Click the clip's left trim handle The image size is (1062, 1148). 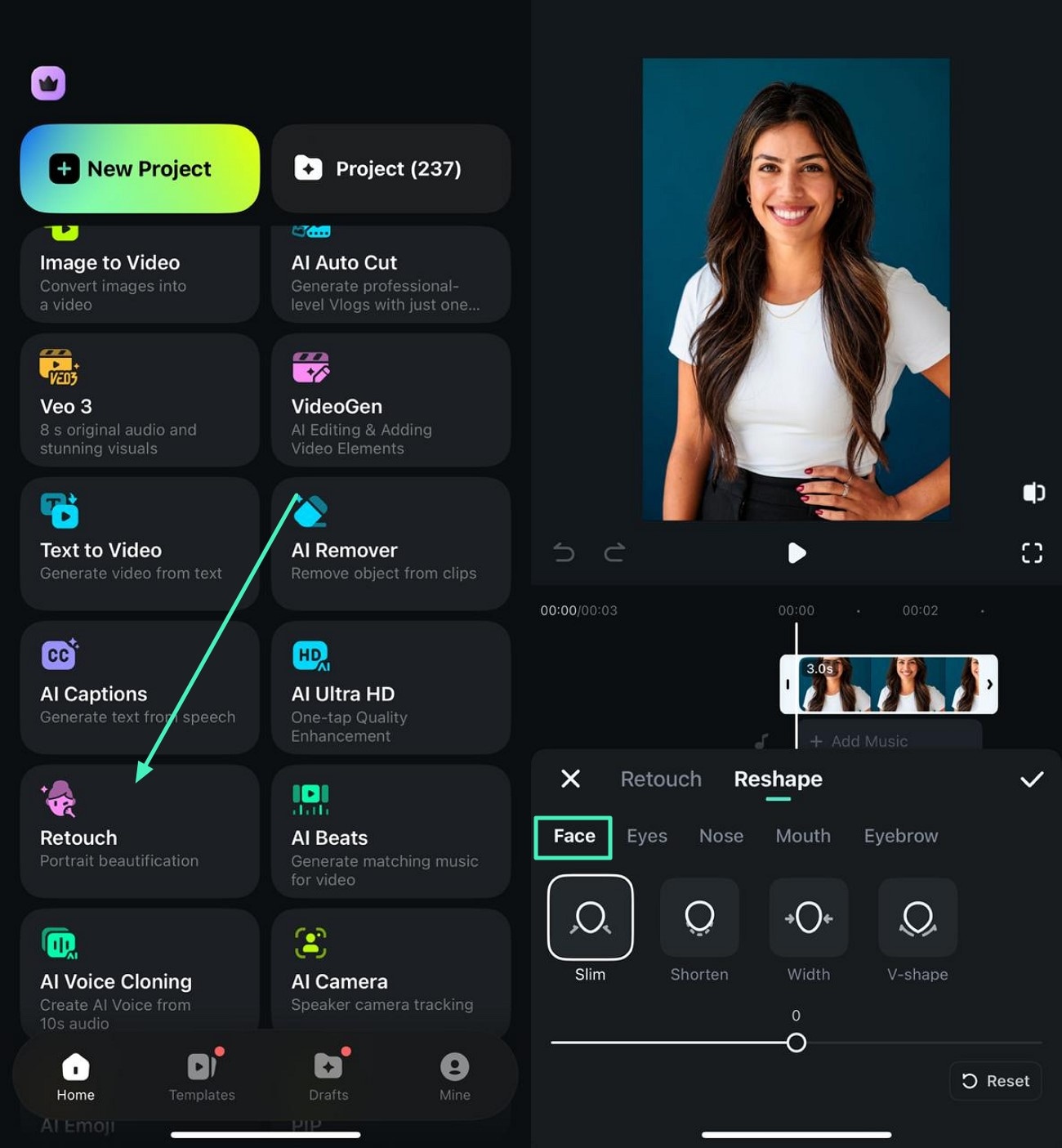(788, 684)
